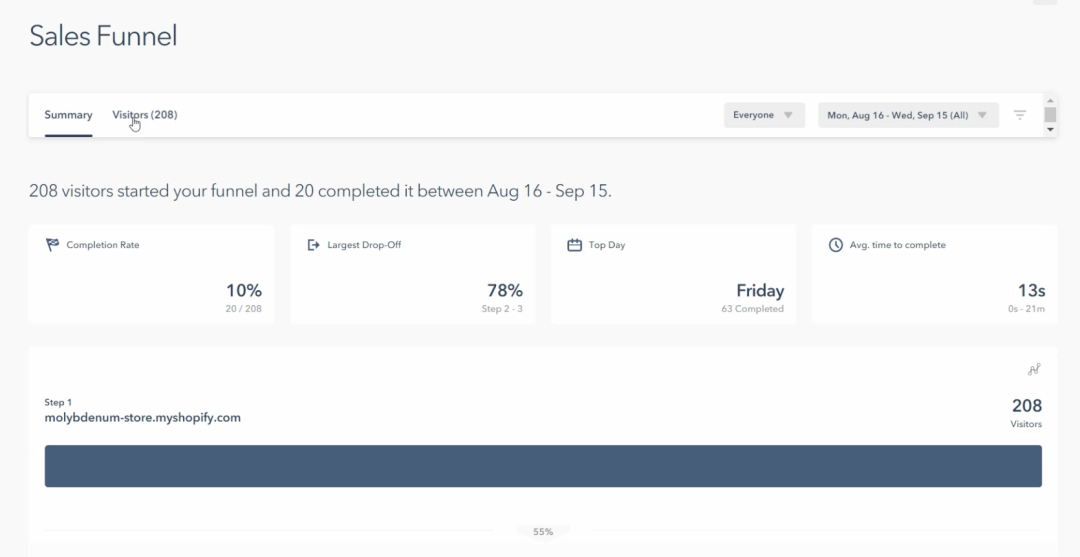1080x557 pixels.
Task: Click the Top Day calendar icon
Action: 574,245
